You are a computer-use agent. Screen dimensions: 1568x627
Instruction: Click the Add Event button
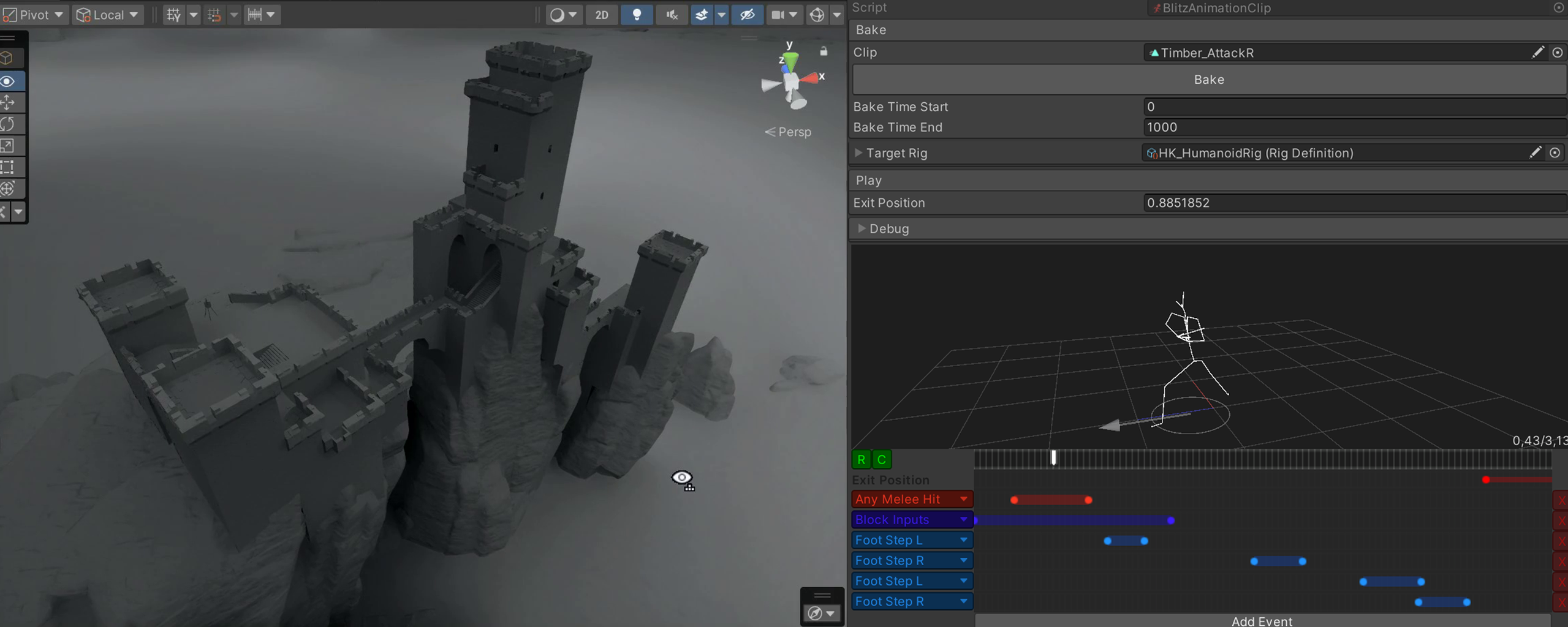click(x=1262, y=621)
